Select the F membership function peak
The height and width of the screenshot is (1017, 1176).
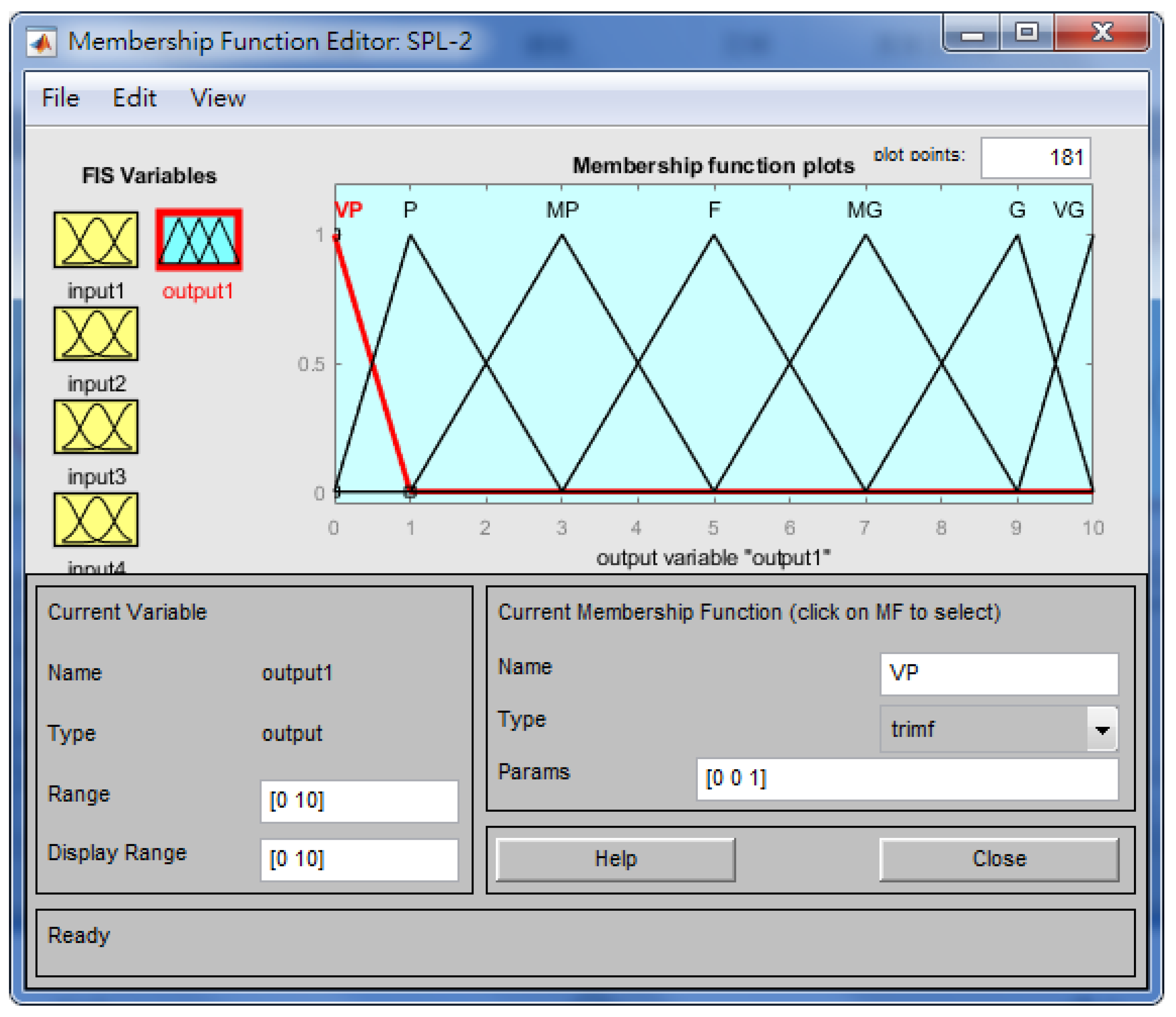[714, 236]
